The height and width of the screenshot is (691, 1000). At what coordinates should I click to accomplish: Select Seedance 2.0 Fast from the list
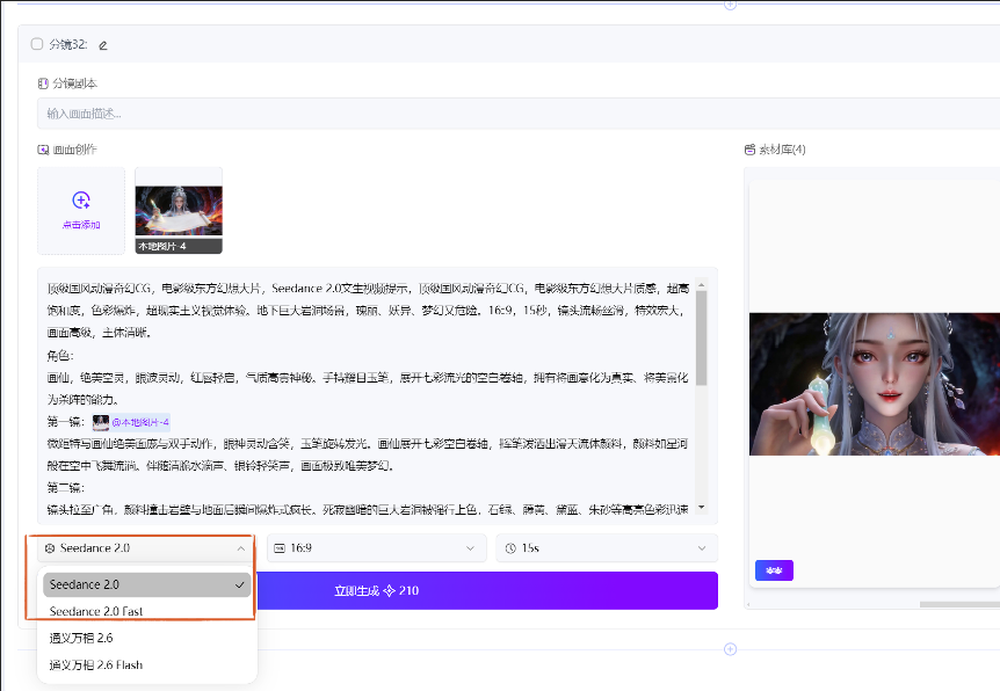pyautogui.click(x=103, y=611)
